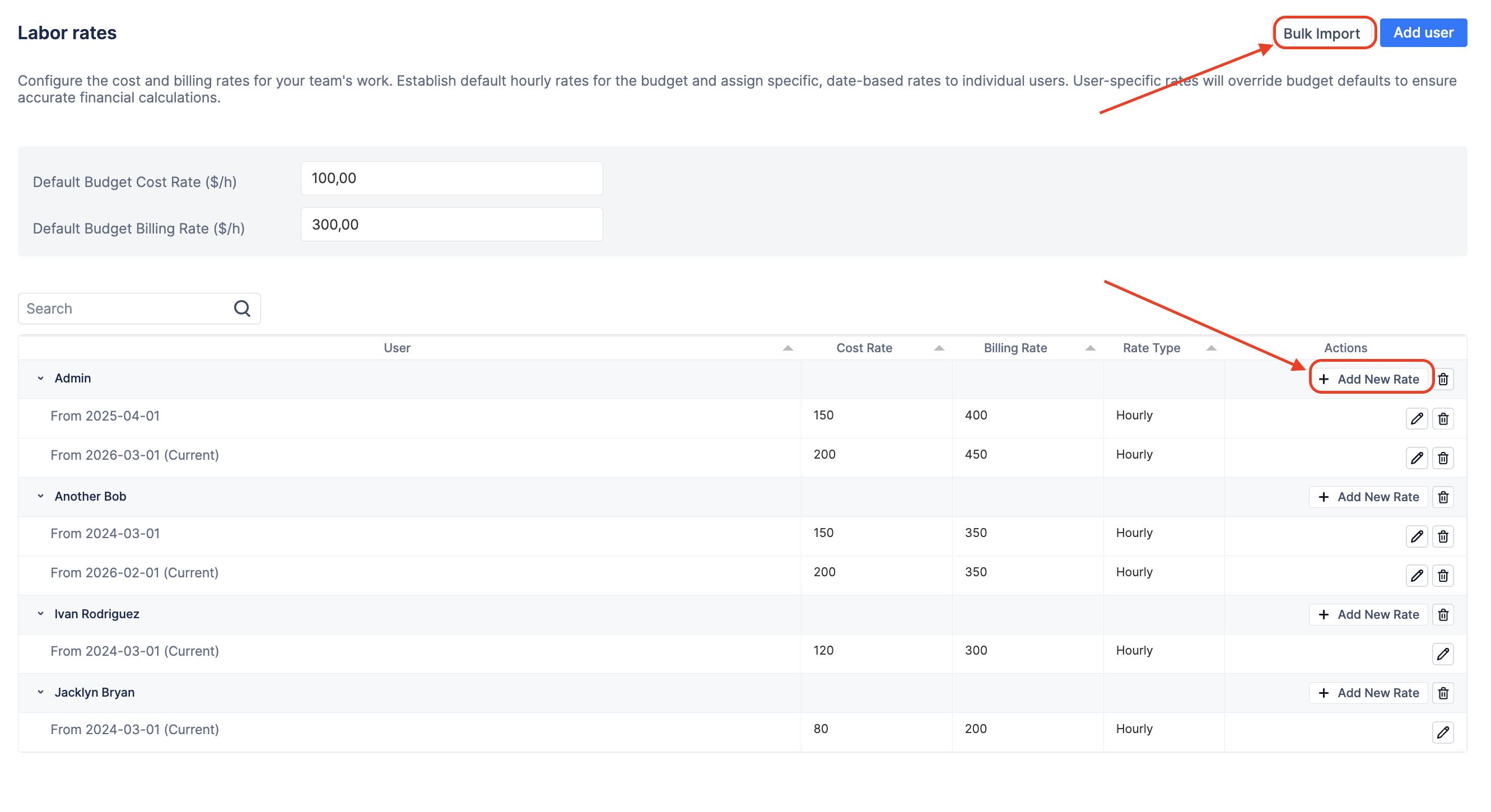
Task: Delete the Admin user row
Action: click(1442, 379)
